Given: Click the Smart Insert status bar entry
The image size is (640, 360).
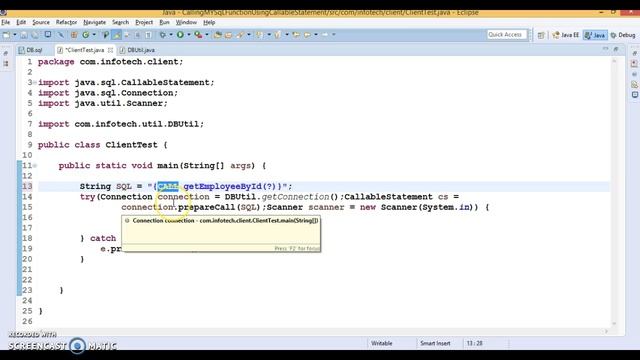Looking at the screenshot, I should pyautogui.click(x=435, y=344).
